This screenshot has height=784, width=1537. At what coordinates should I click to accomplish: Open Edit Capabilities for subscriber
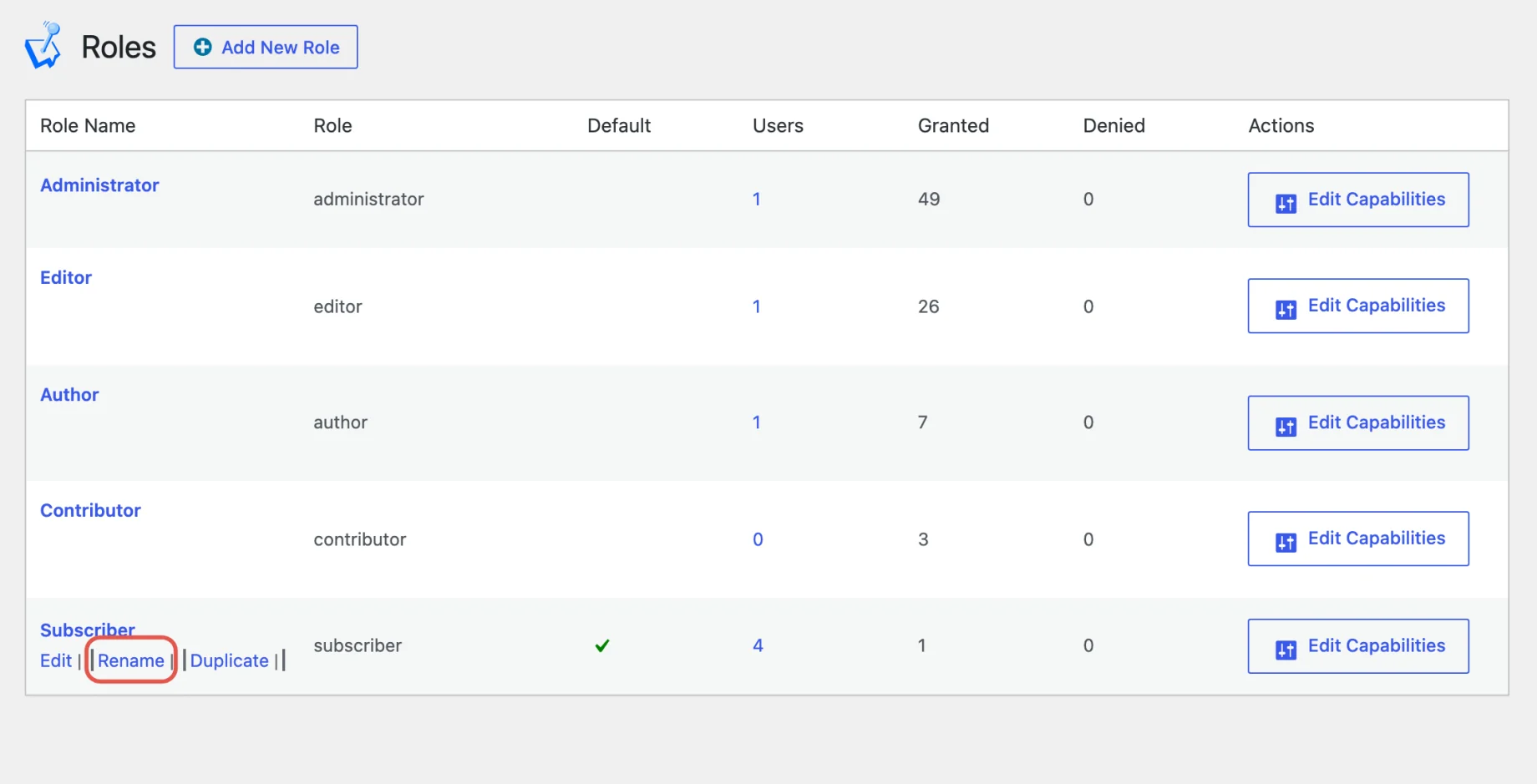(x=1358, y=645)
